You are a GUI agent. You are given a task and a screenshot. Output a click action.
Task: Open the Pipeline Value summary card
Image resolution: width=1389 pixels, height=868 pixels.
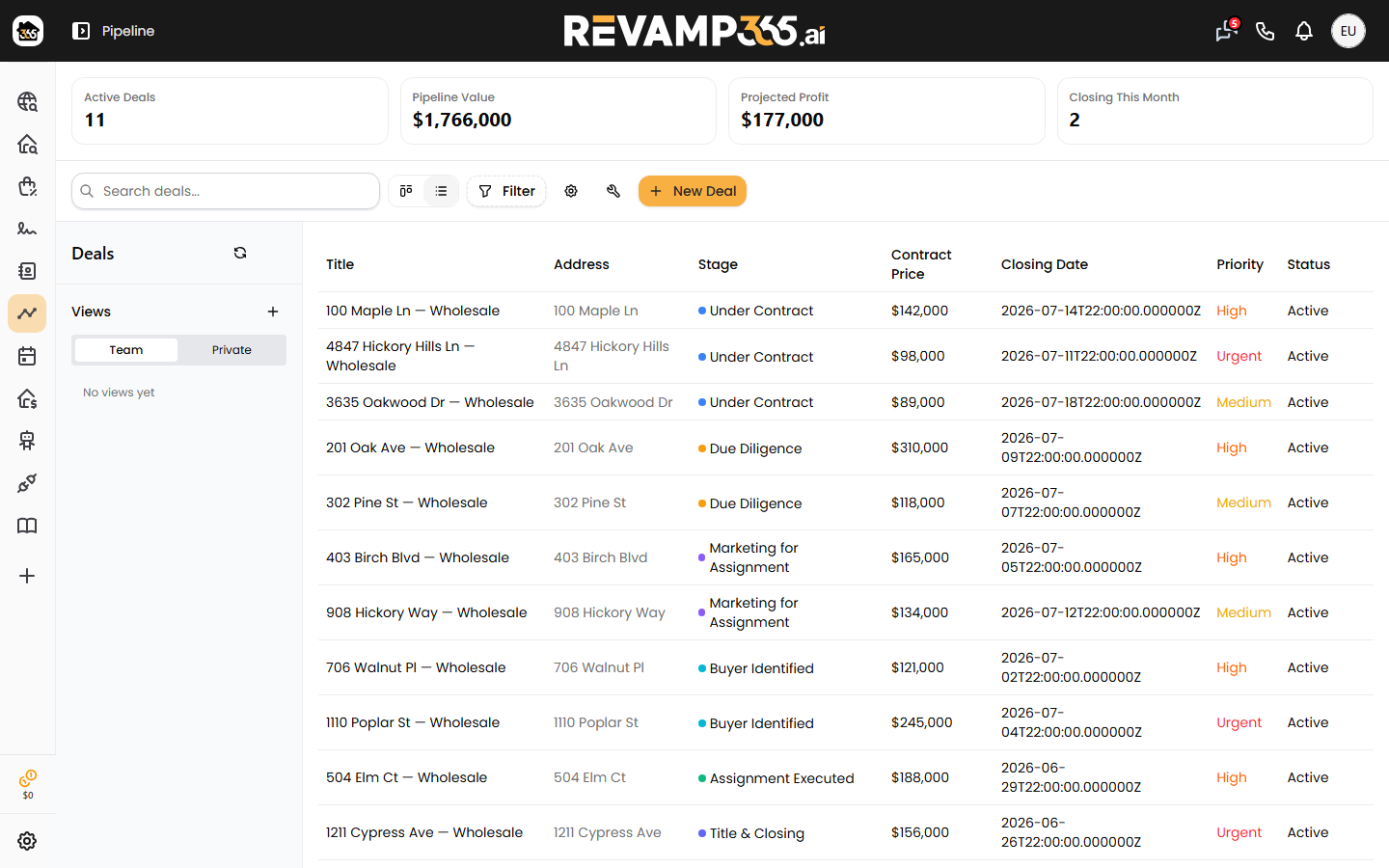558,111
